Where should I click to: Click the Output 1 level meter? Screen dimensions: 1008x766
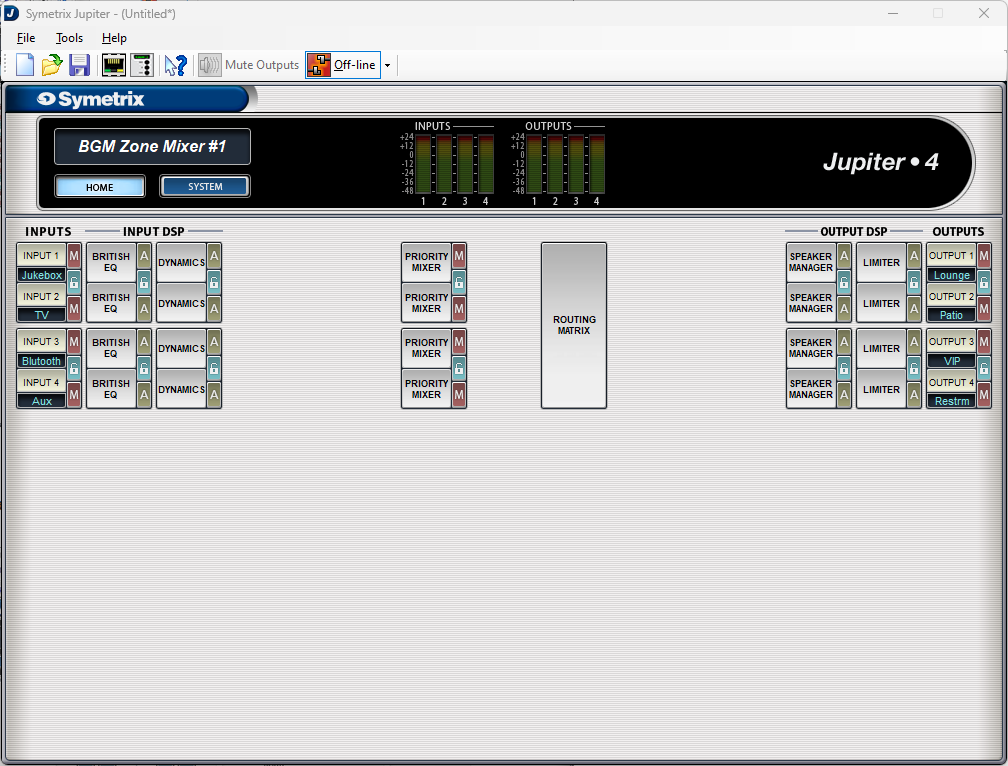tap(534, 164)
